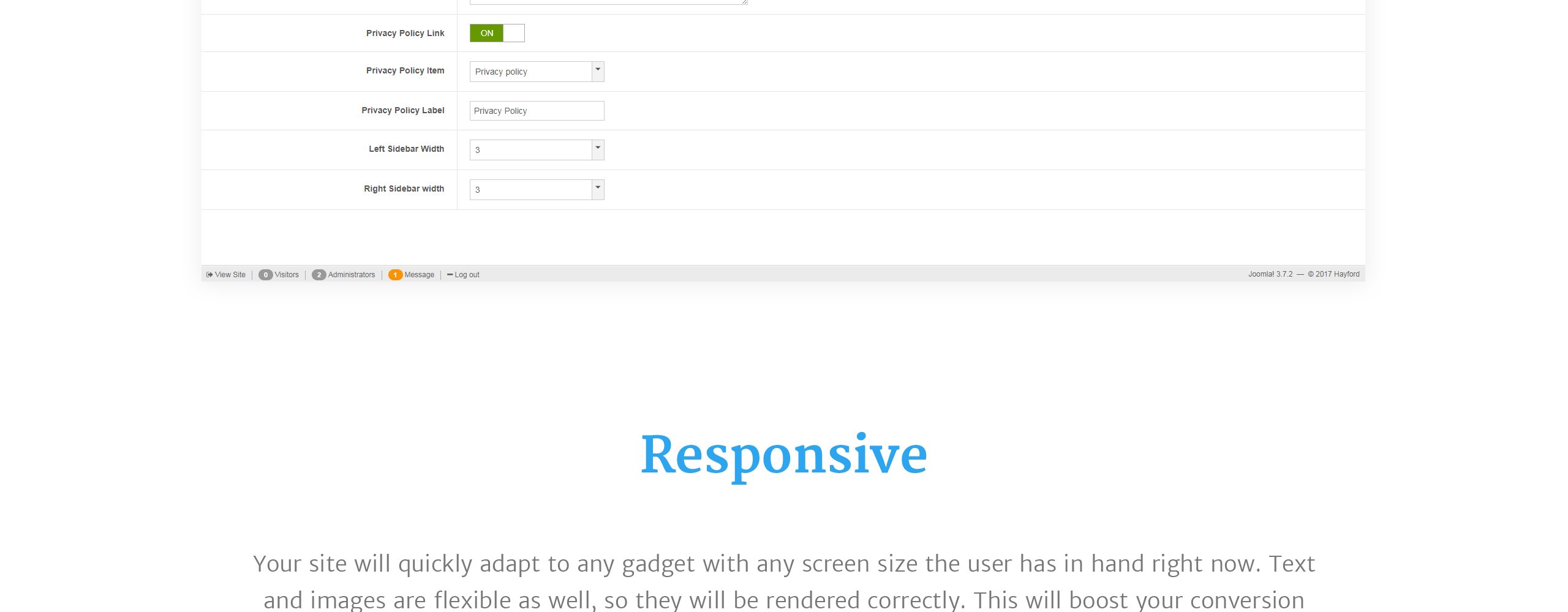The height and width of the screenshot is (612, 1568).
Task: Open the Privacy Policy Item dropdown
Action: pos(537,72)
